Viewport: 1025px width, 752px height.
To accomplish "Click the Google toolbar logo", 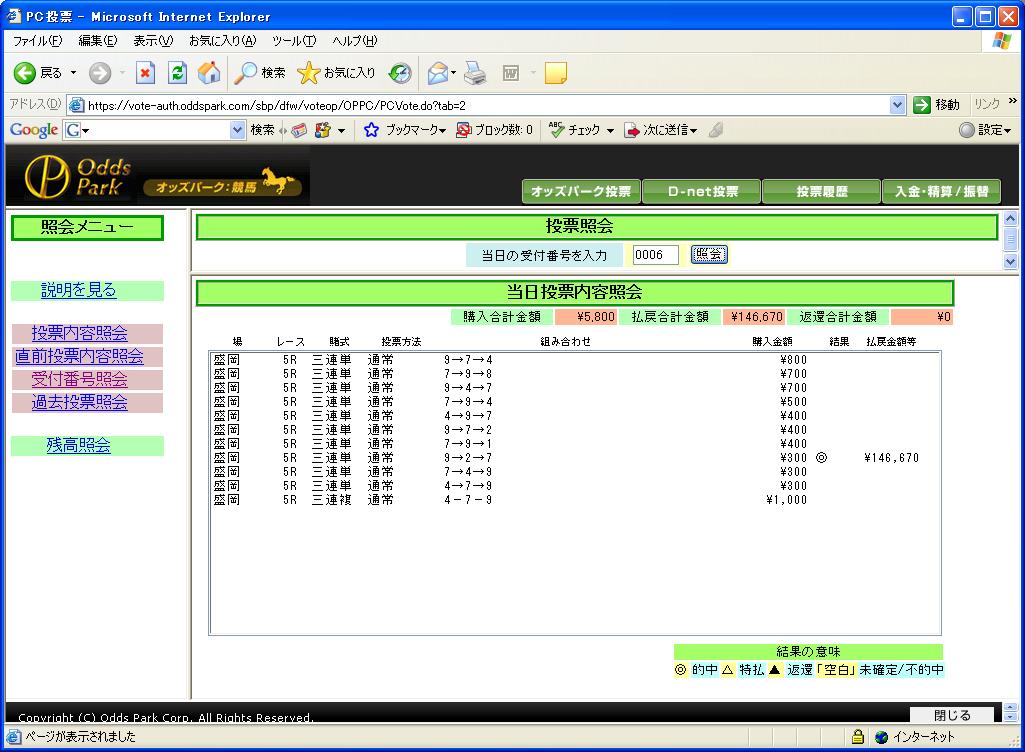I will [x=33, y=130].
